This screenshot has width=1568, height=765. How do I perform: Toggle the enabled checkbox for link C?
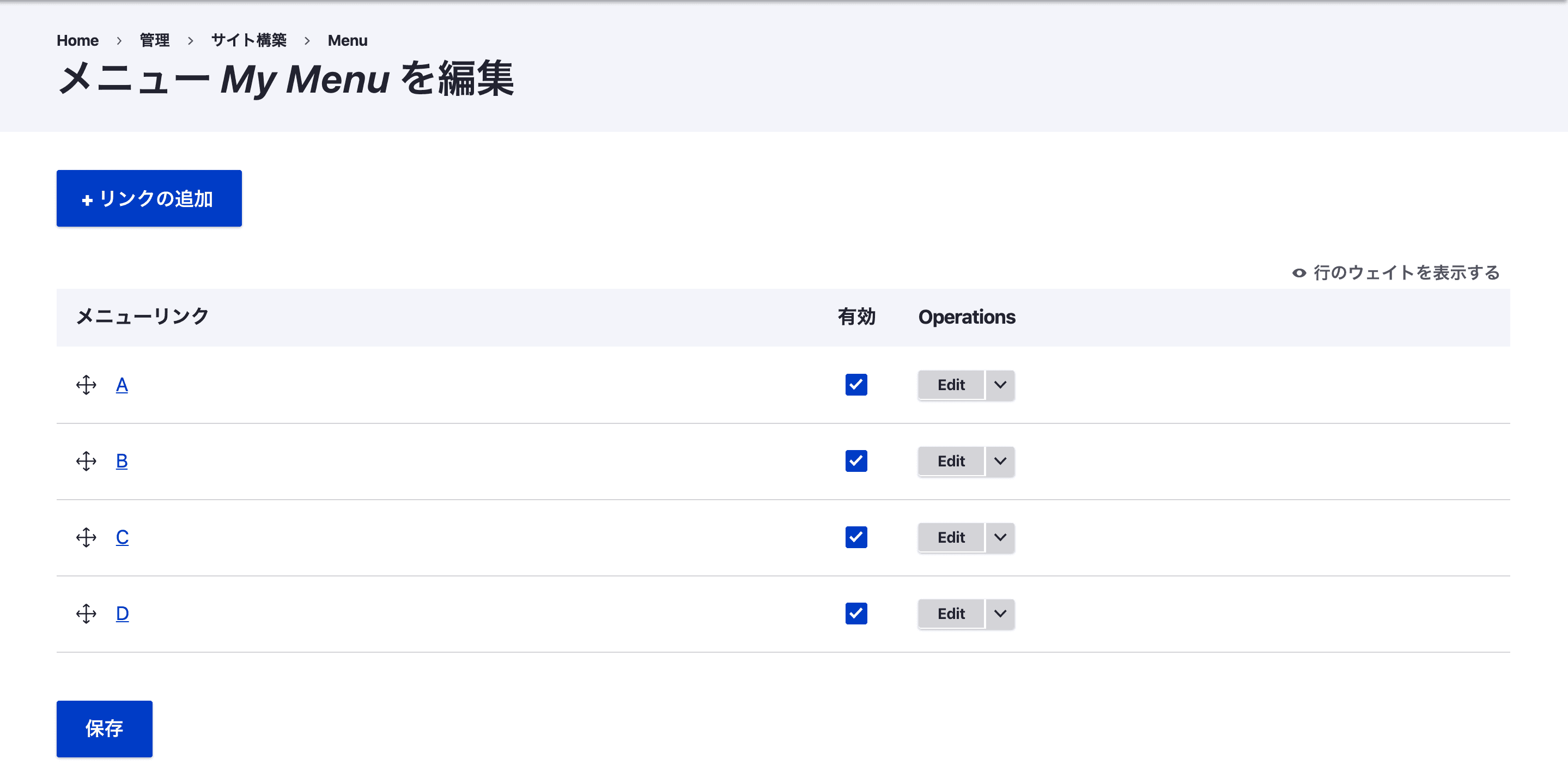tap(856, 537)
